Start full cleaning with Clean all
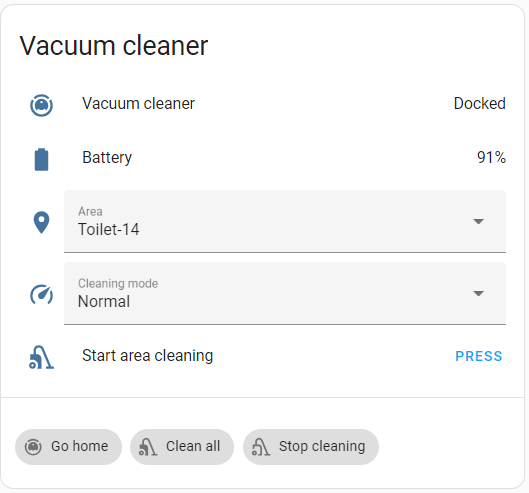Viewport: 529px width, 493px height. click(182, 447)
